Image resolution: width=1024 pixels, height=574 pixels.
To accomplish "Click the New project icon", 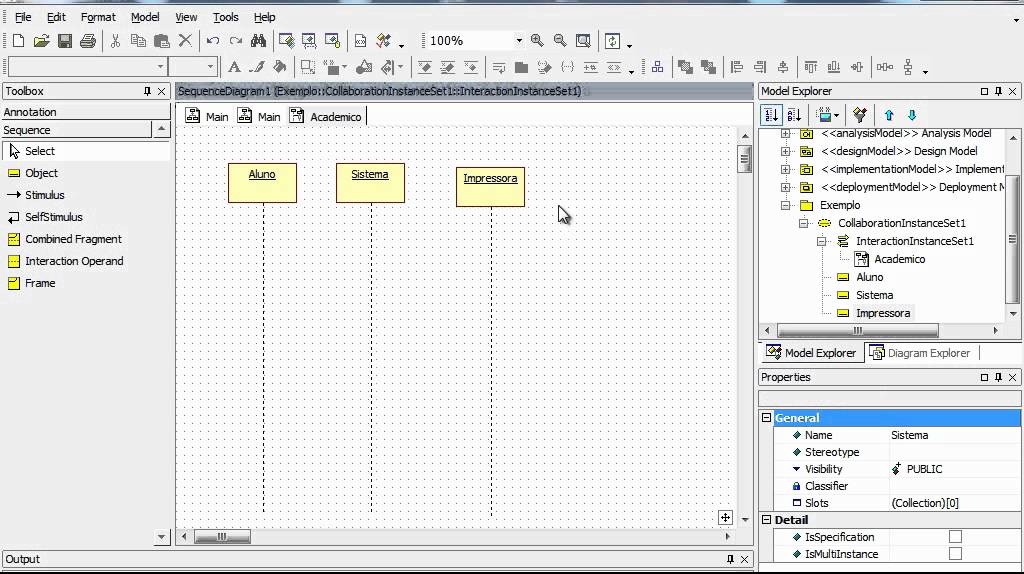I will [x=18, y=41].
